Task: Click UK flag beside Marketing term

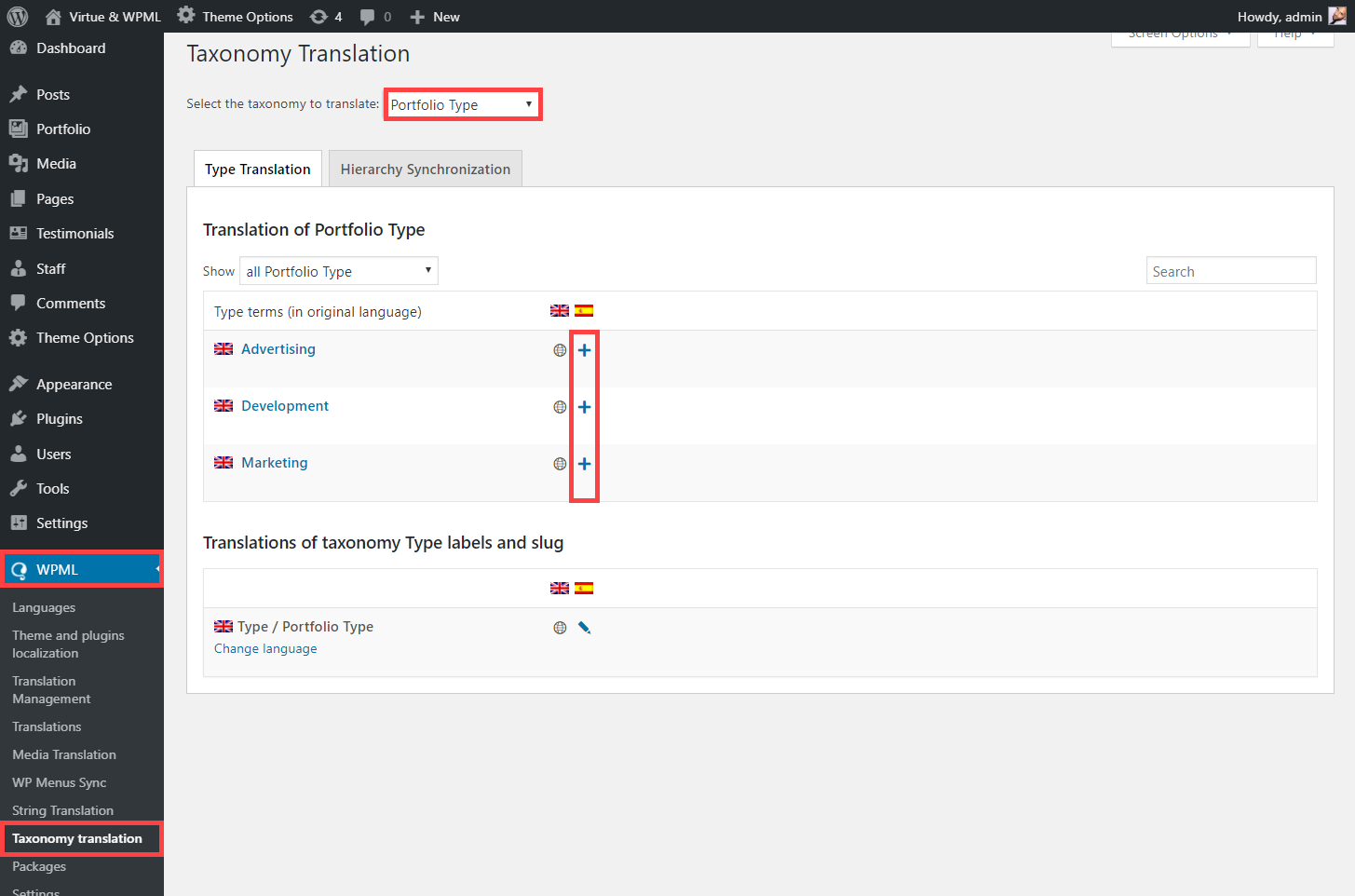Action: coord(224,463)
